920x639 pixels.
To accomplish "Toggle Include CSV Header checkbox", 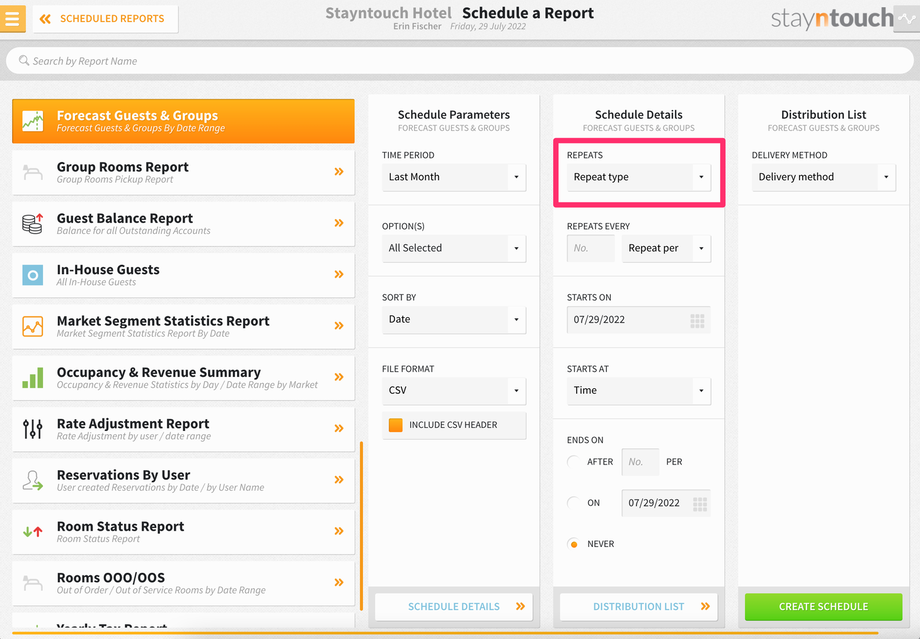I will tap(395, 425).
